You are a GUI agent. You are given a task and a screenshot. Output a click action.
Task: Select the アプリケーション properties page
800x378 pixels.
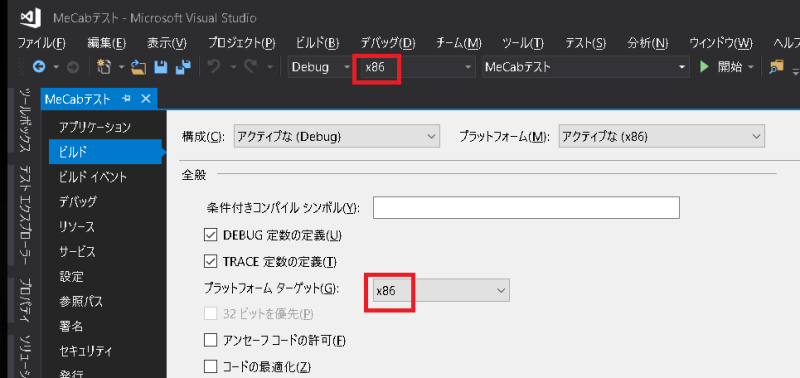[x=95, y=127]
